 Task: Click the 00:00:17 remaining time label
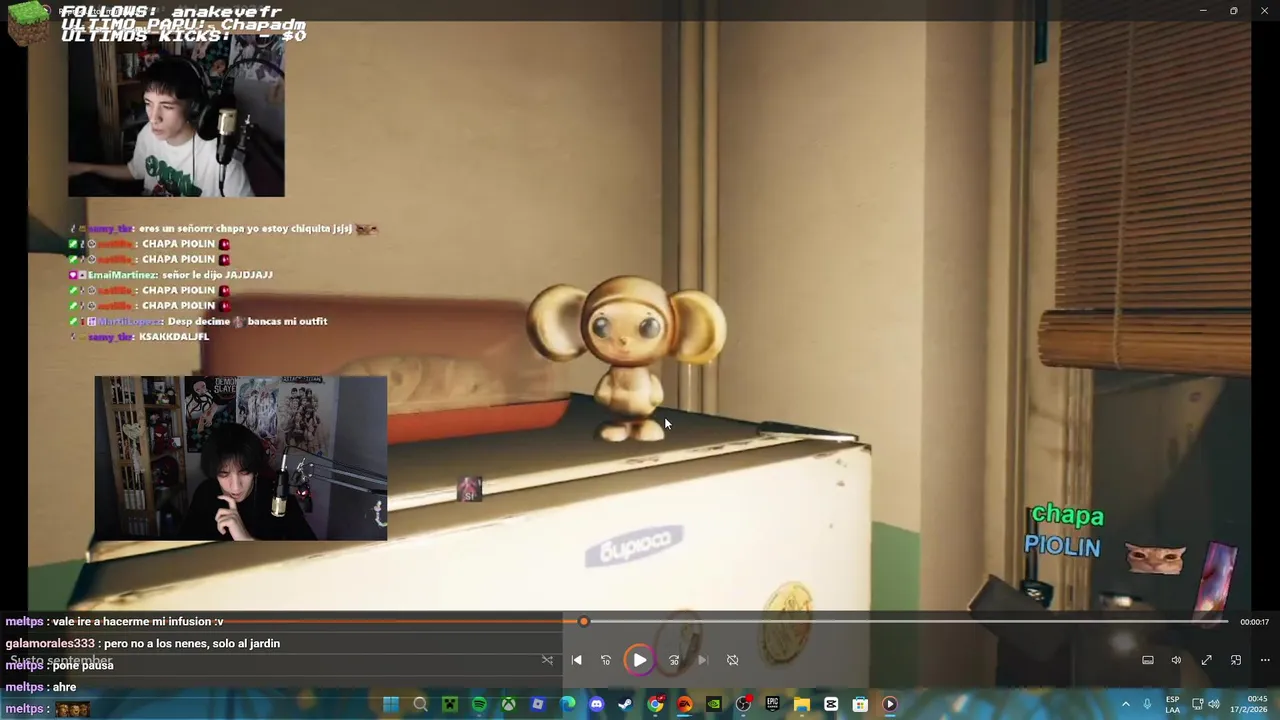[x=1254, y=622]
